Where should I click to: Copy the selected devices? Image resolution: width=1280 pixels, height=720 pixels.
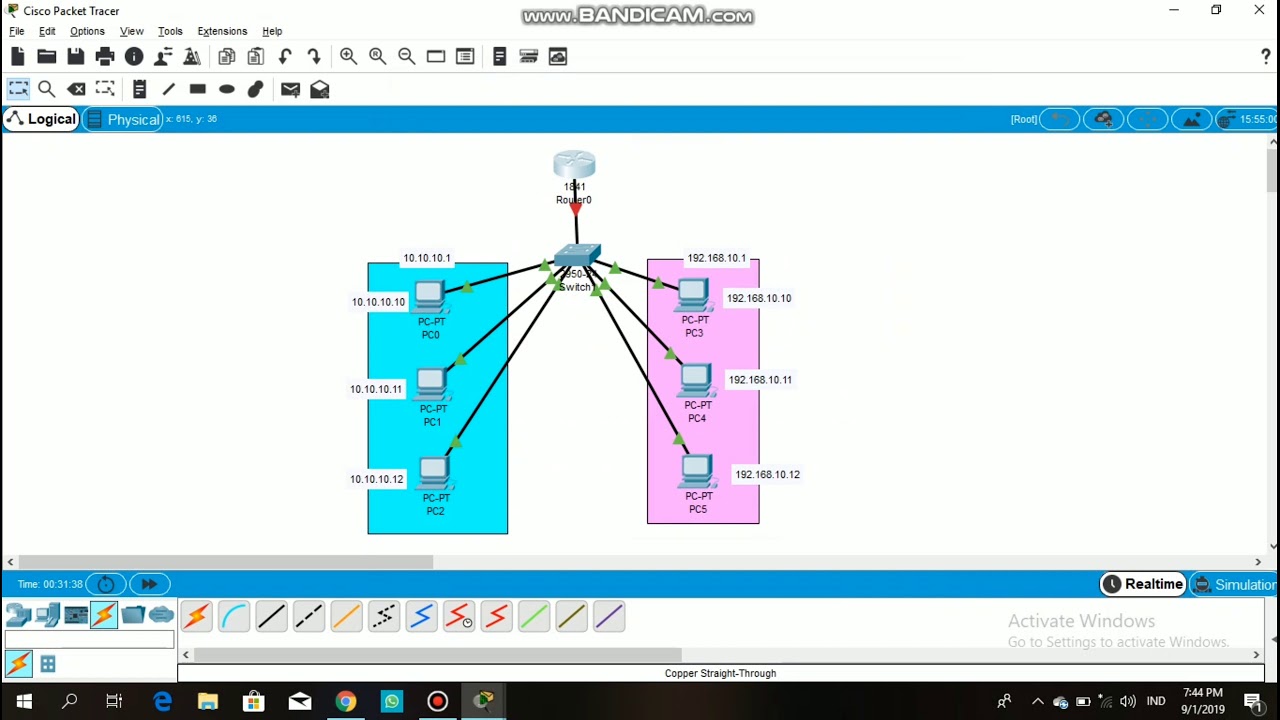coord(227,57)
